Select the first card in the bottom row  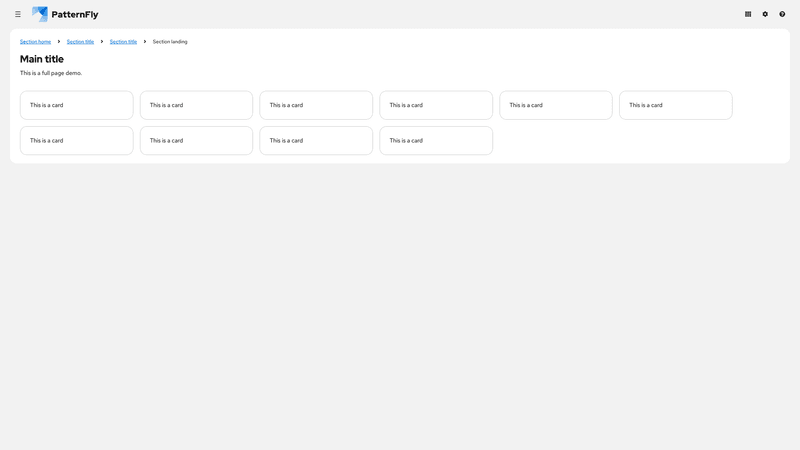pyautogui.click(x=76, y=140)
